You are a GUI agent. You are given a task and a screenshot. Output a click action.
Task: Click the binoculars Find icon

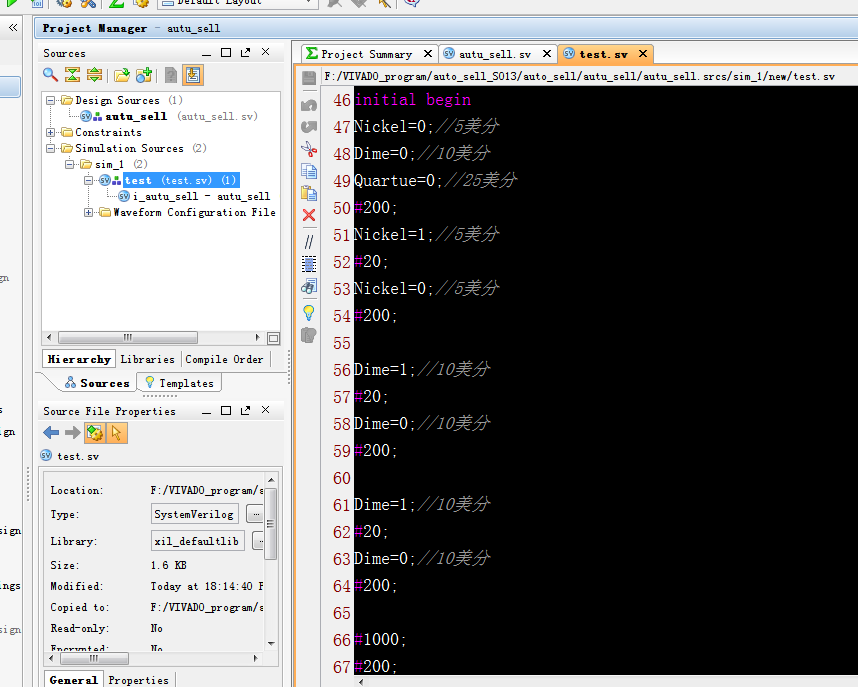[x=309, y=286]
